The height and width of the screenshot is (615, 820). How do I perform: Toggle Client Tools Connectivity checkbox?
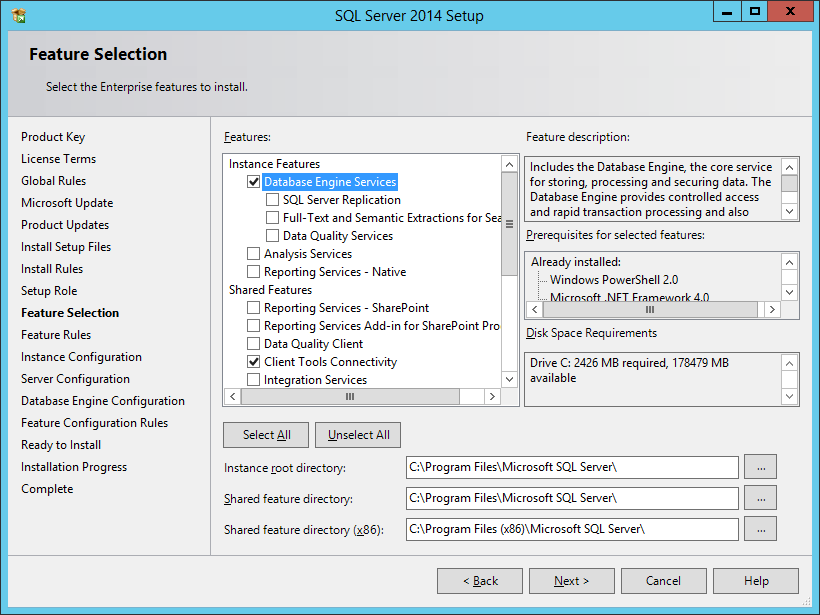point(254,362)
